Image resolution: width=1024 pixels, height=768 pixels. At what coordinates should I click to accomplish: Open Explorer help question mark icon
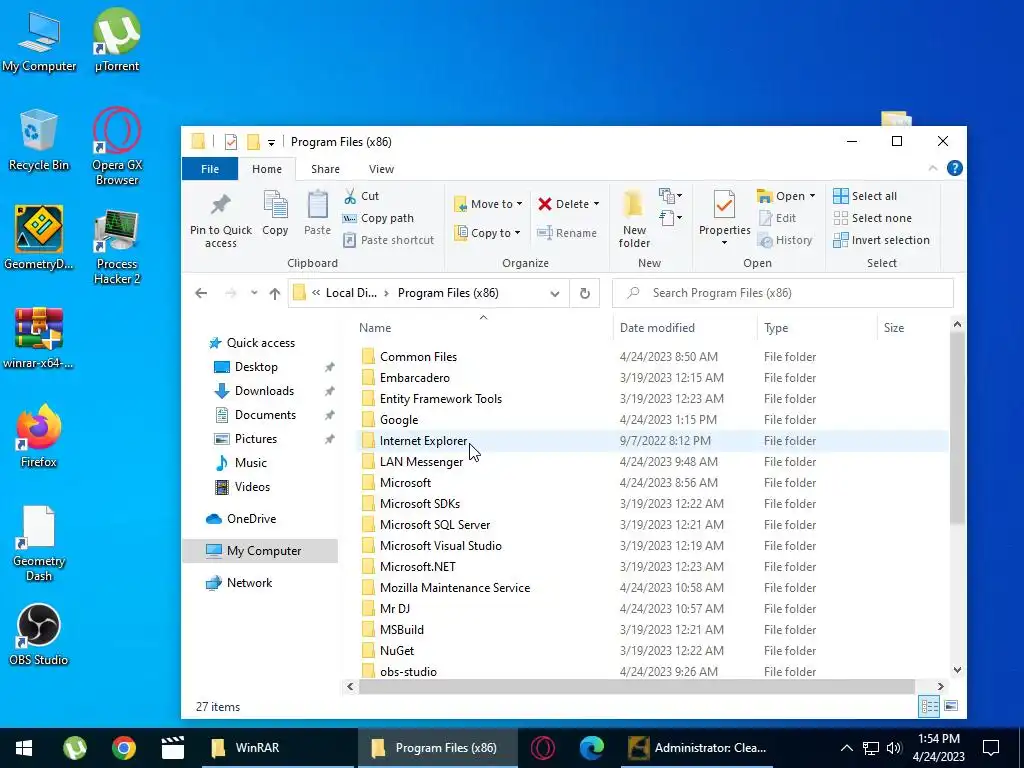tap(954, 168)
